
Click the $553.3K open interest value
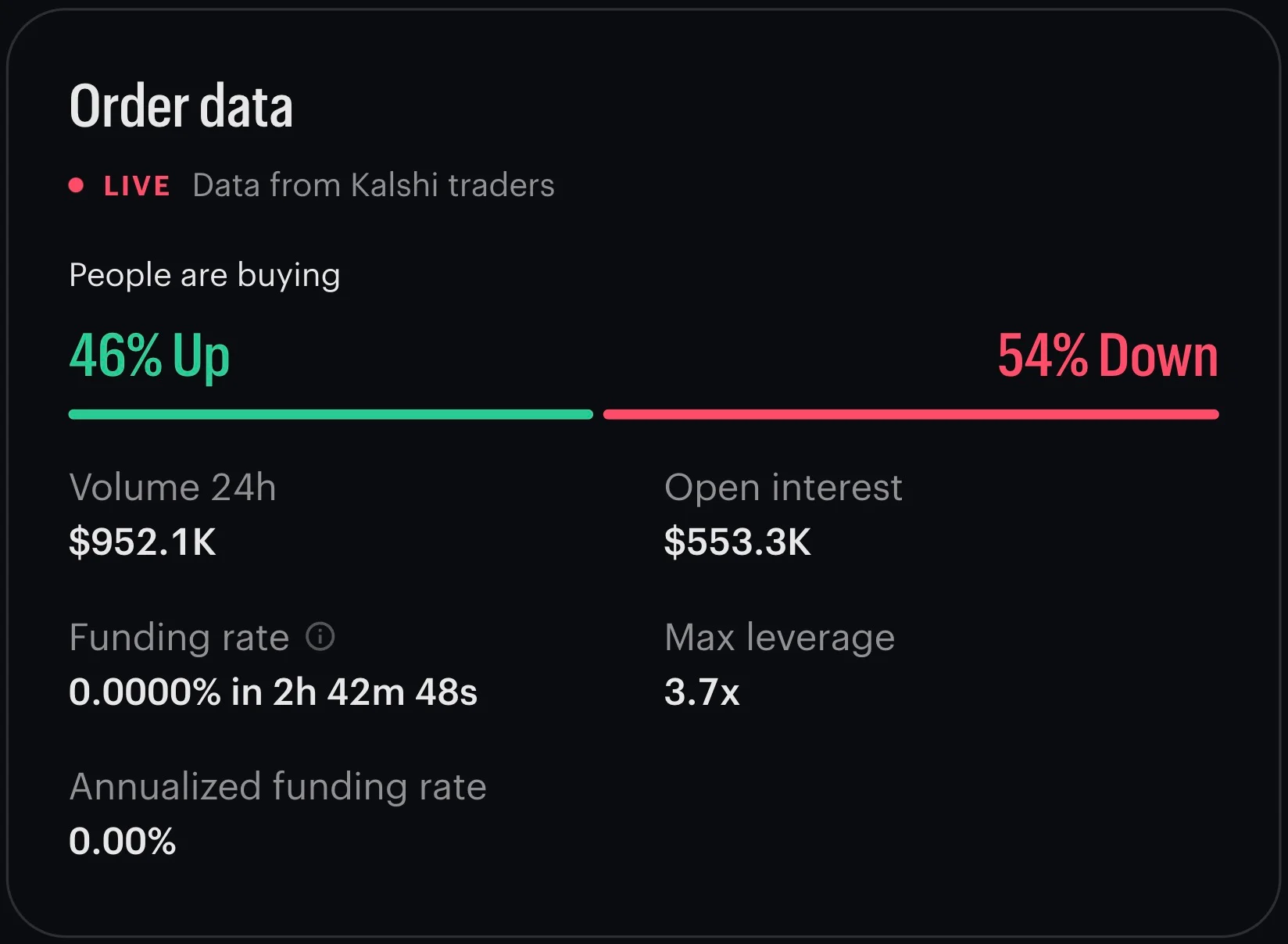[x=738, y=542]
